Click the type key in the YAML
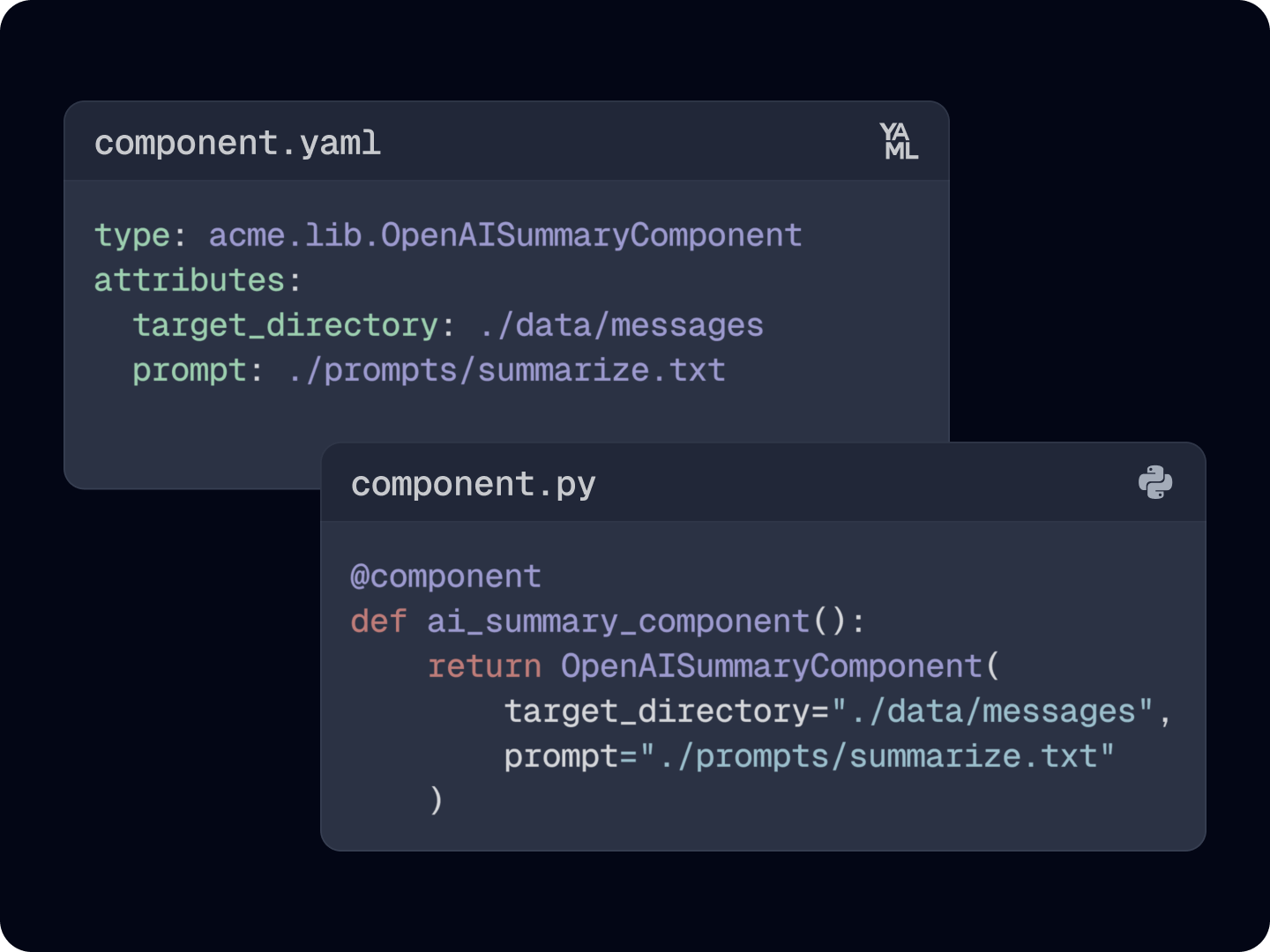This screenshot has height=952, width=1270. tap(132, 235)
